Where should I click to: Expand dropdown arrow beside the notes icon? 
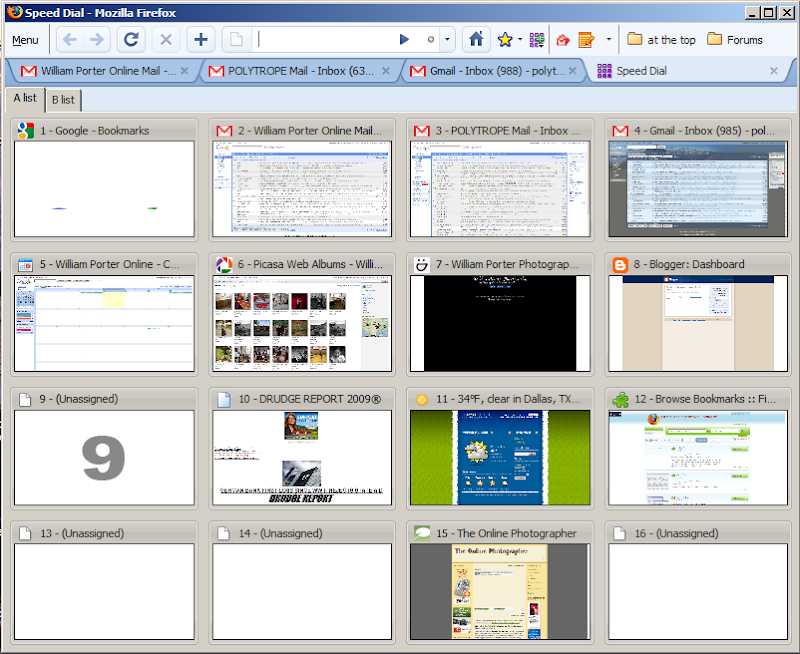[609, 40]
